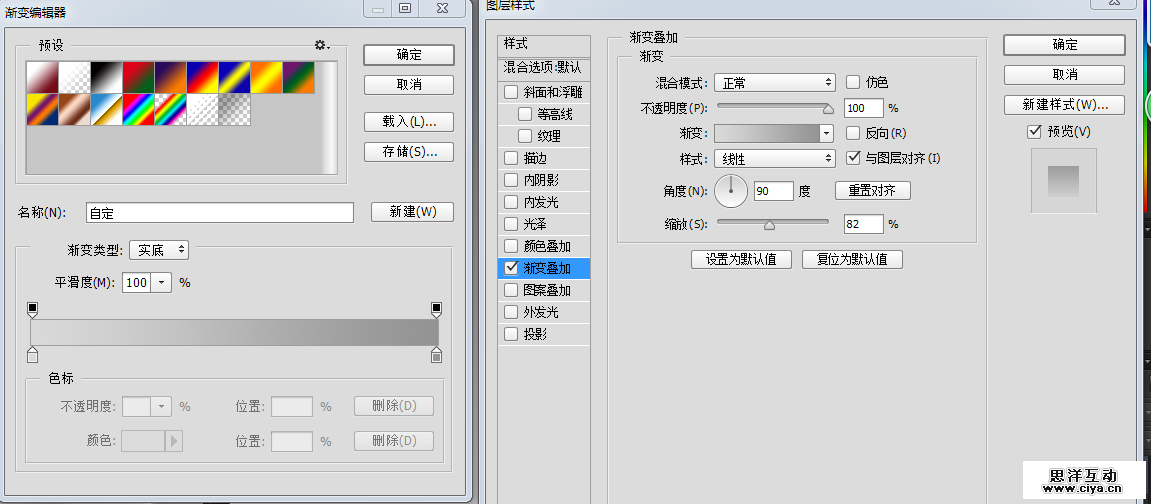Click the 重置对齐 (Reset Alignment) button
The height and width of the screenshot is (504, 1151).
pos(872,190)
